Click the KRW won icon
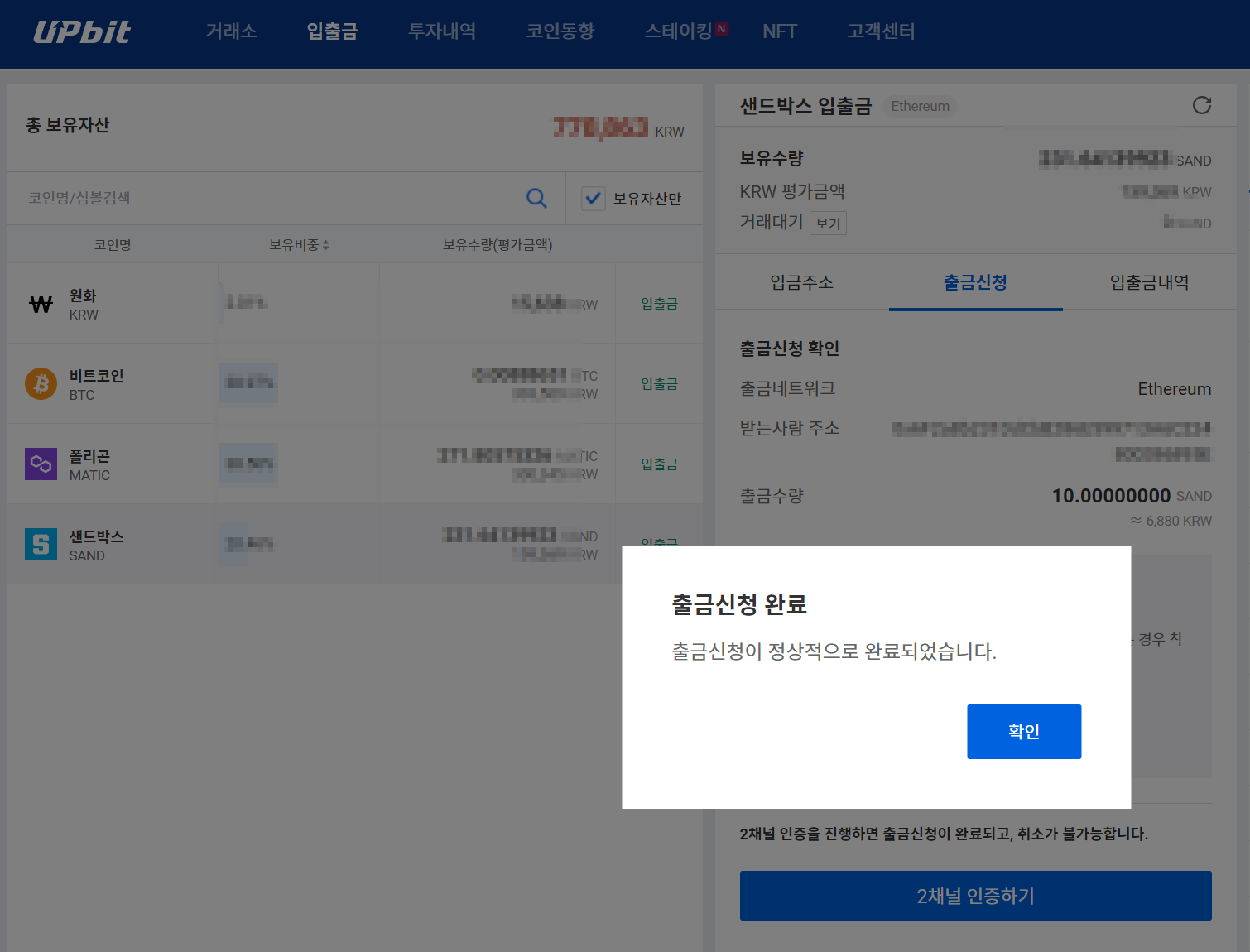The image size is (1250, 952). [x=41, y=304]
